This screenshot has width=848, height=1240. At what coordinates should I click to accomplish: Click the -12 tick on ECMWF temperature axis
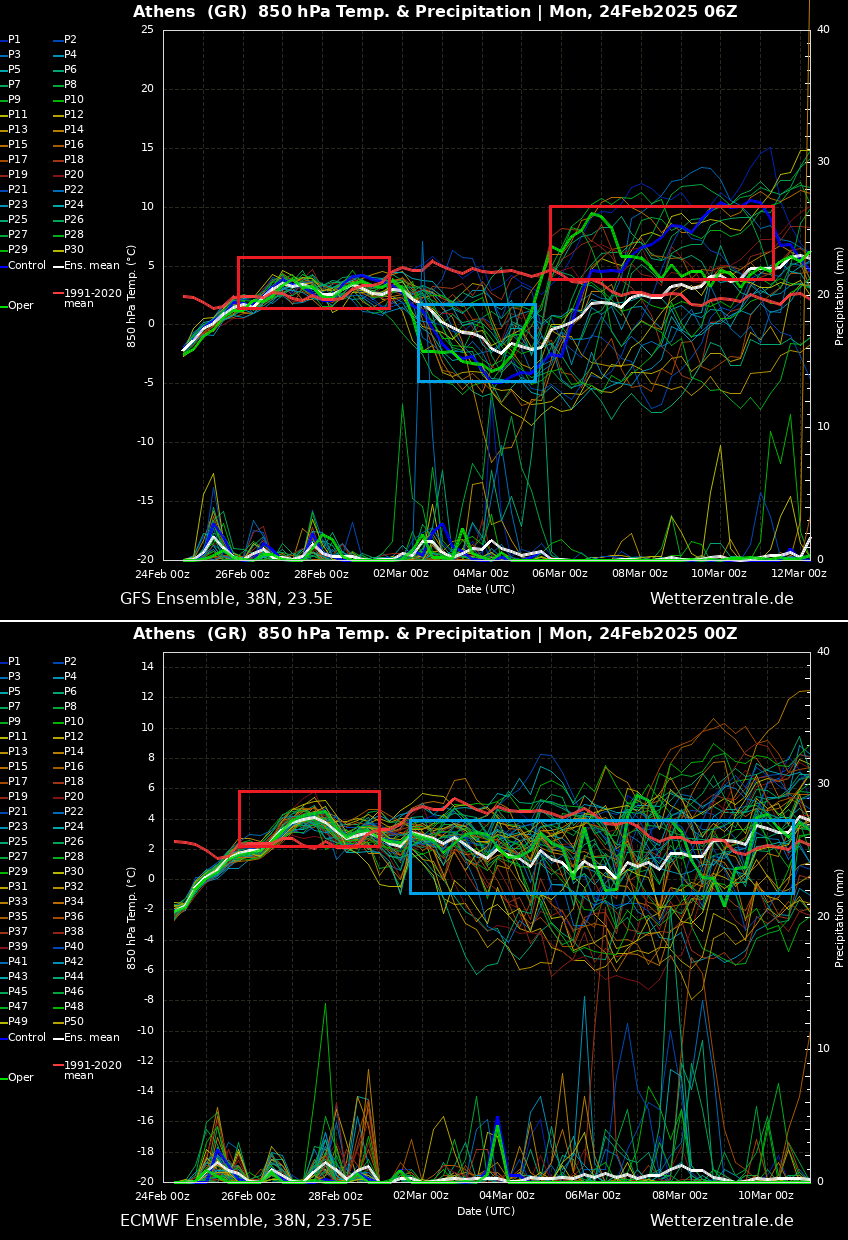point(146,1060)
